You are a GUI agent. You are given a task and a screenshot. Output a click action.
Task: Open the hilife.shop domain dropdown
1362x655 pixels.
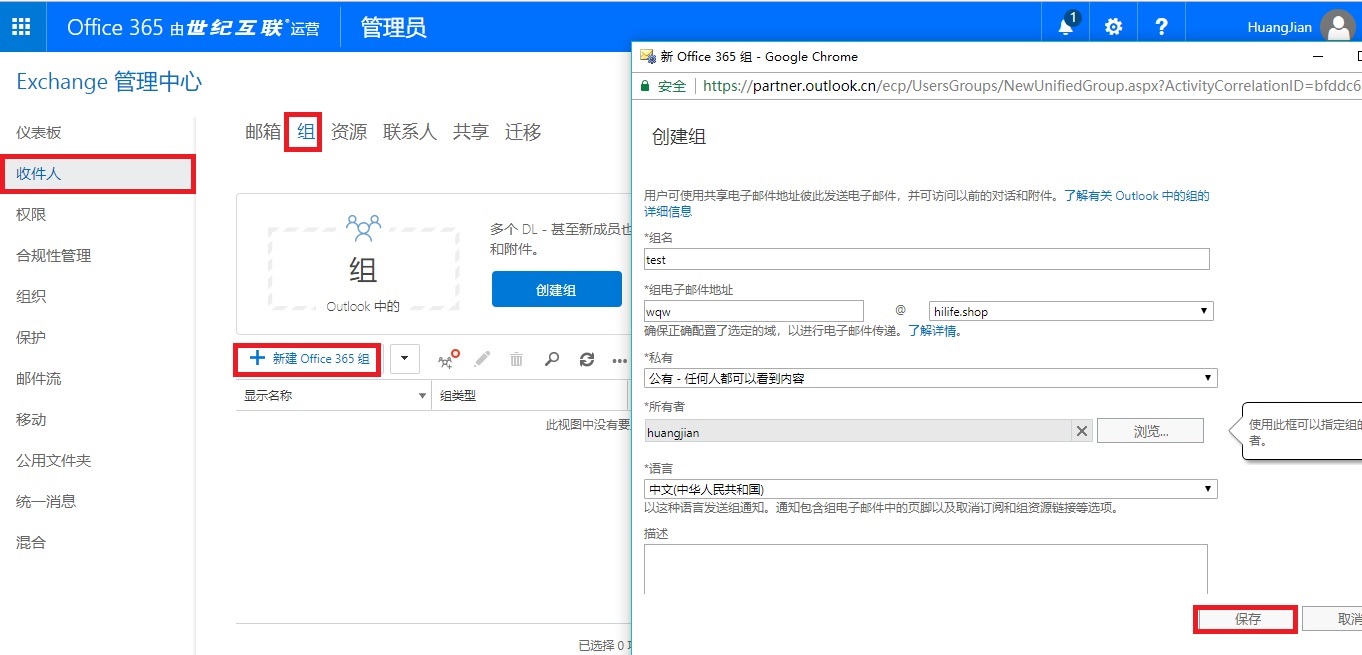pos(1071,311)
